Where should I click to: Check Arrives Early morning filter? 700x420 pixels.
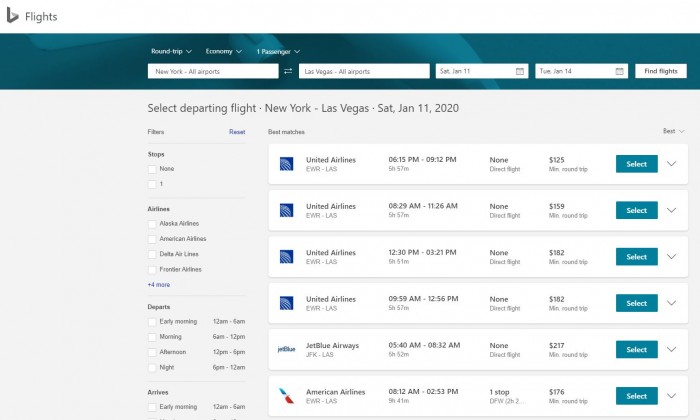[152, 407]
